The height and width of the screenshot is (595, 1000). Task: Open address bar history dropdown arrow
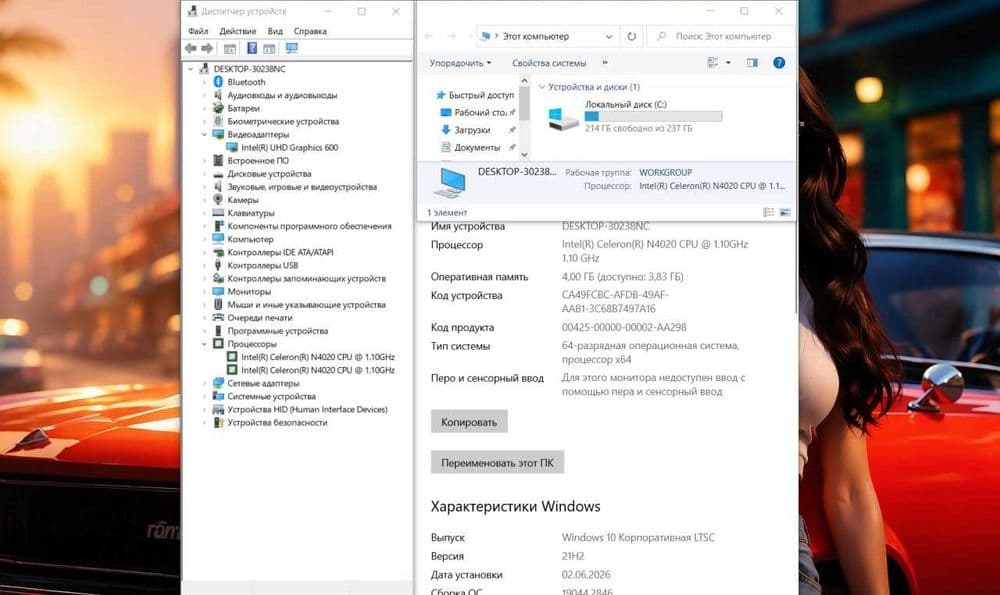pos(609,36)
